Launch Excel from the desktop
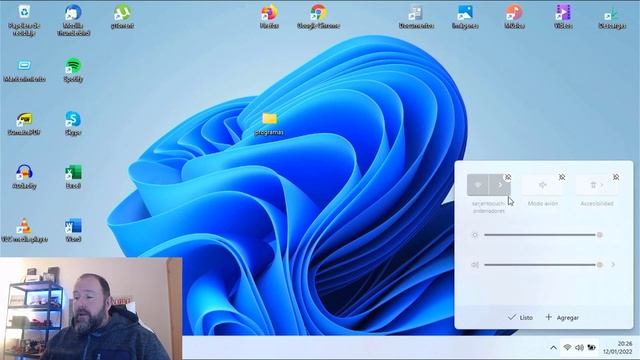The height and width of the screenshot is (360, 640). coord(73,177)
